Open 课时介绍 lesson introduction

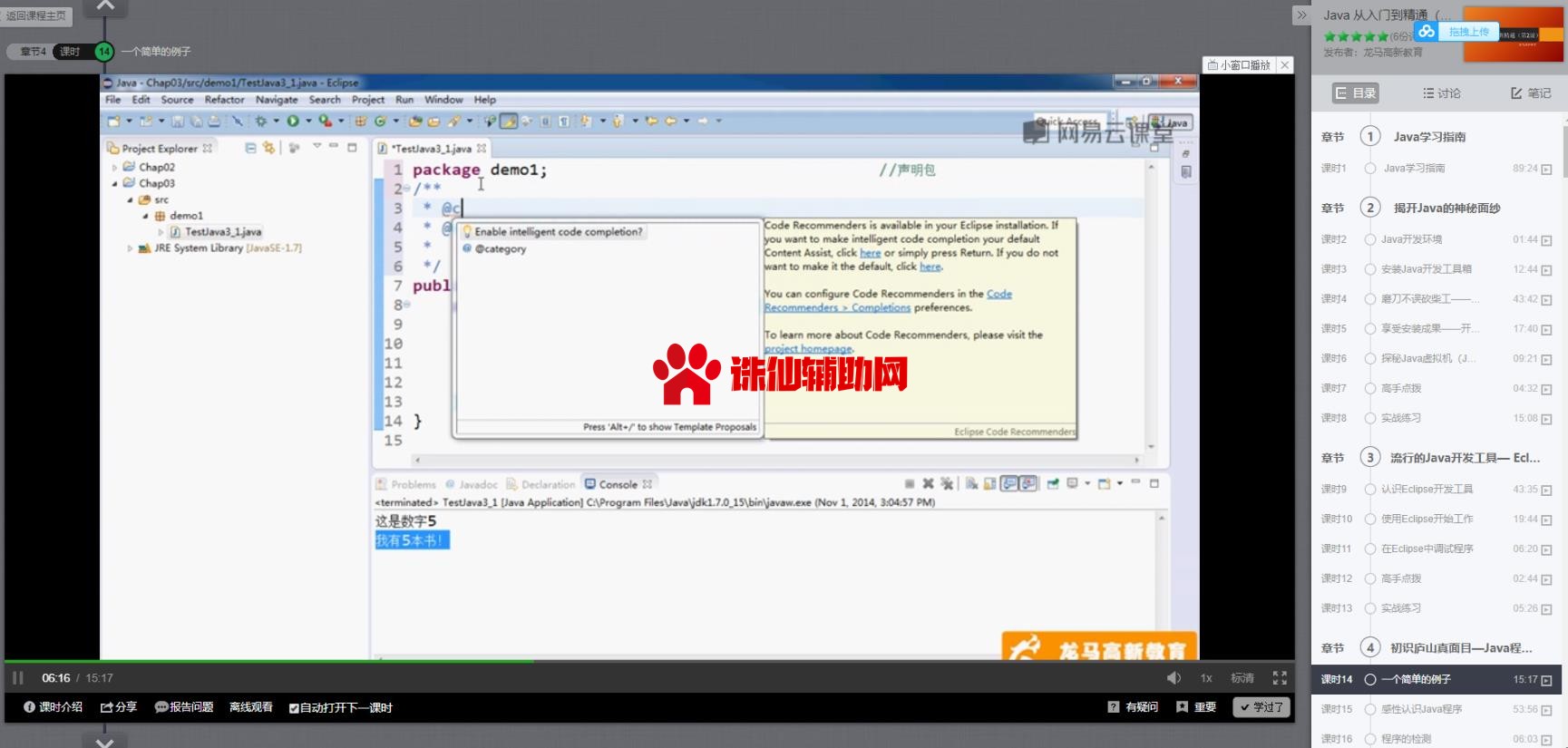(53, 707)
